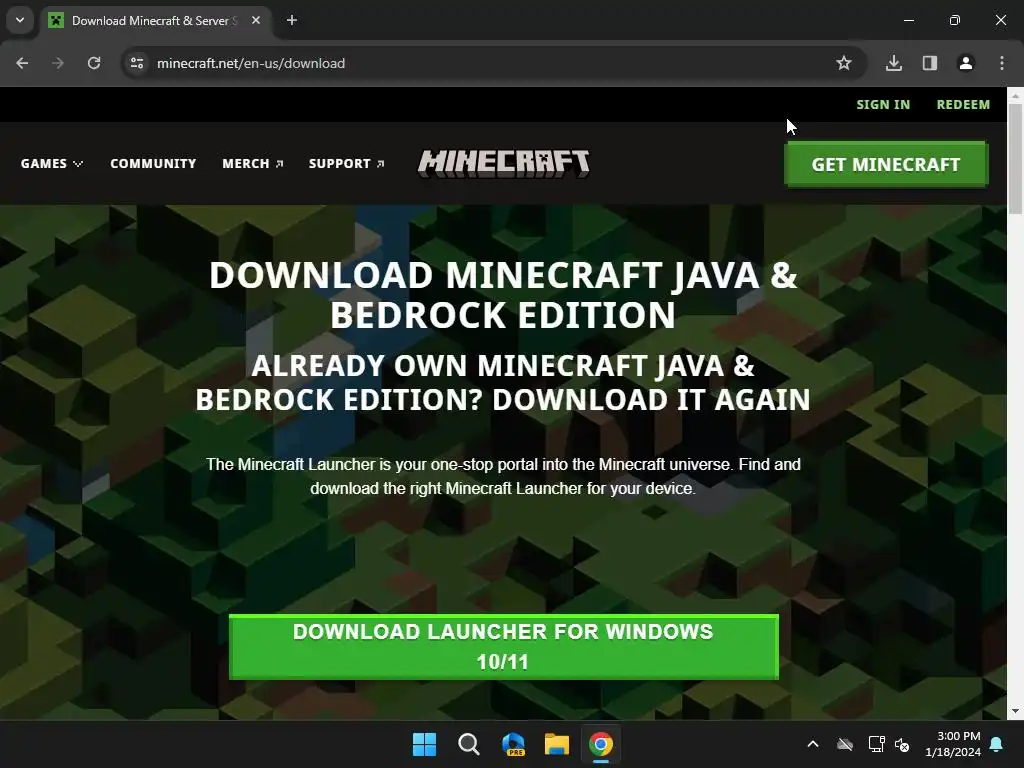Open tab search dropdown arrow

click(20, 20)
